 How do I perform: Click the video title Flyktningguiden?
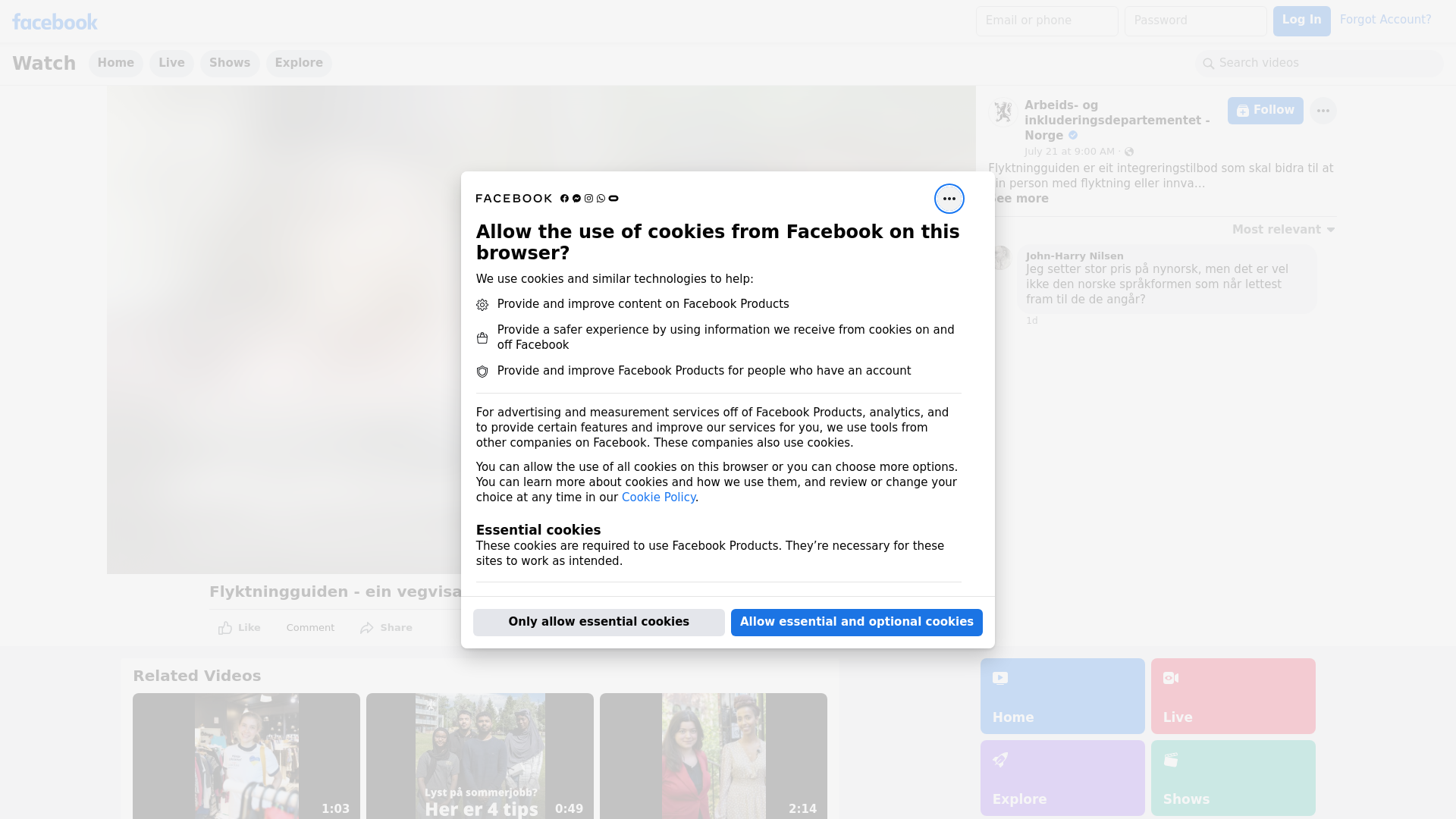[x=335, y=591]
